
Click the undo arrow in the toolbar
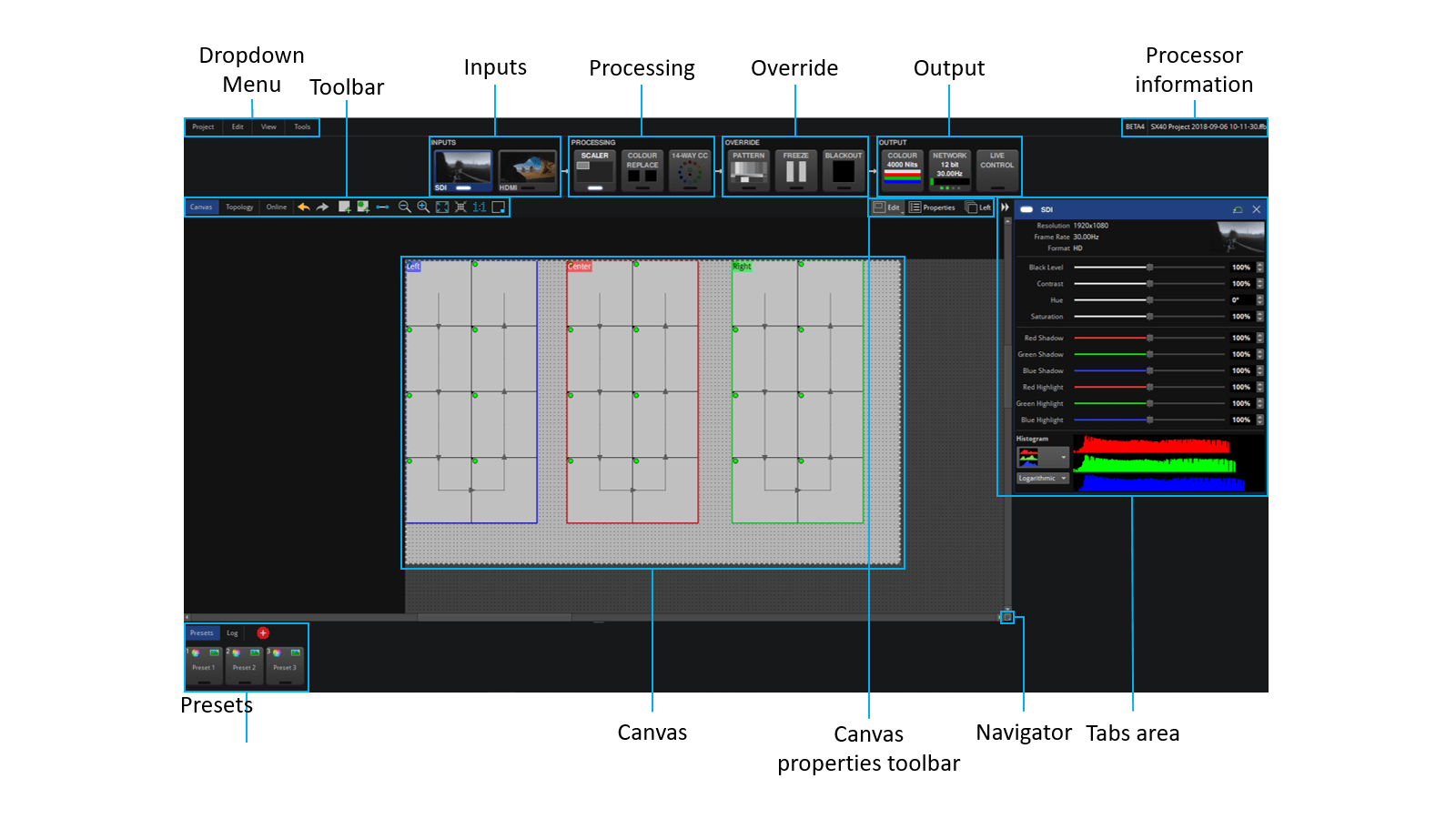coord(304,207)
